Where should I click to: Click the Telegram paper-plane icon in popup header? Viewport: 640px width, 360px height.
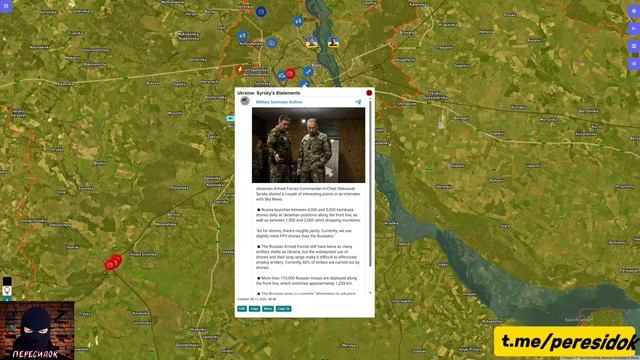tap(358, 102)
